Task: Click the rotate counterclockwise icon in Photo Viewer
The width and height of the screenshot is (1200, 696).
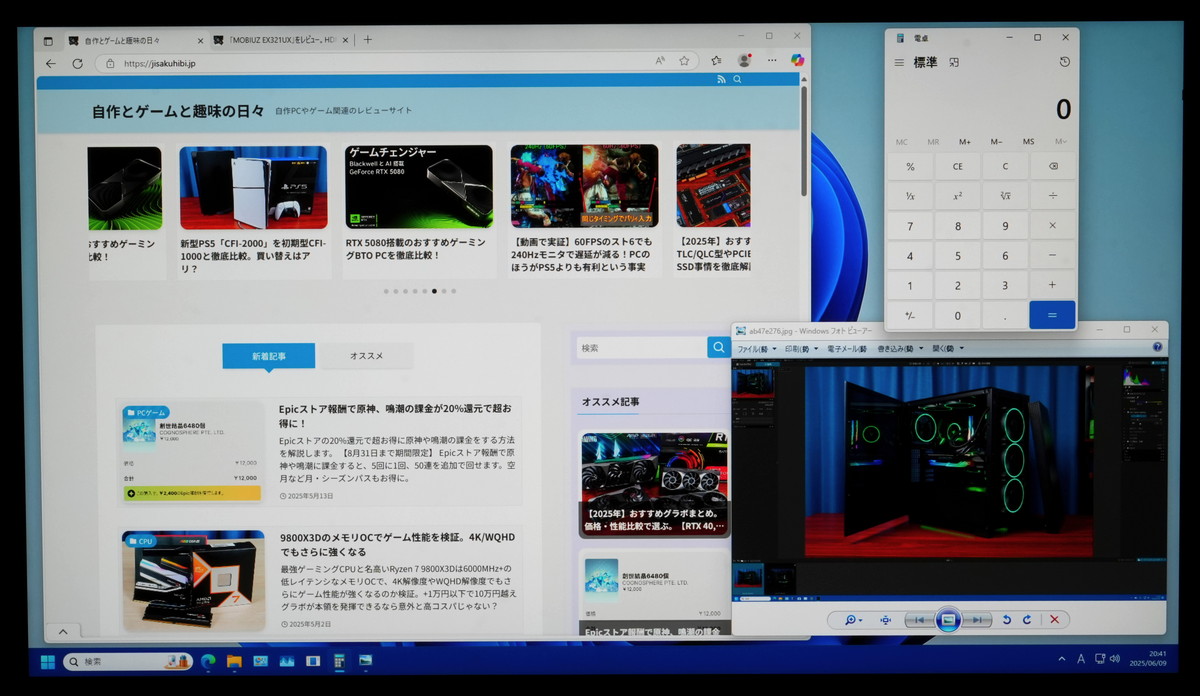Action: [1006, 620]
